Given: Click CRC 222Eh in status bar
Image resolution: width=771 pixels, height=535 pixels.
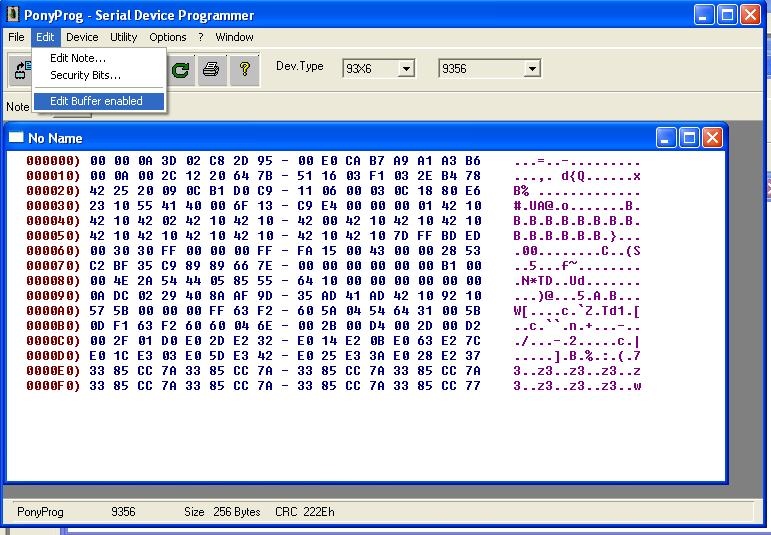Looking at the screenshot, I should [x=305, y=512].
